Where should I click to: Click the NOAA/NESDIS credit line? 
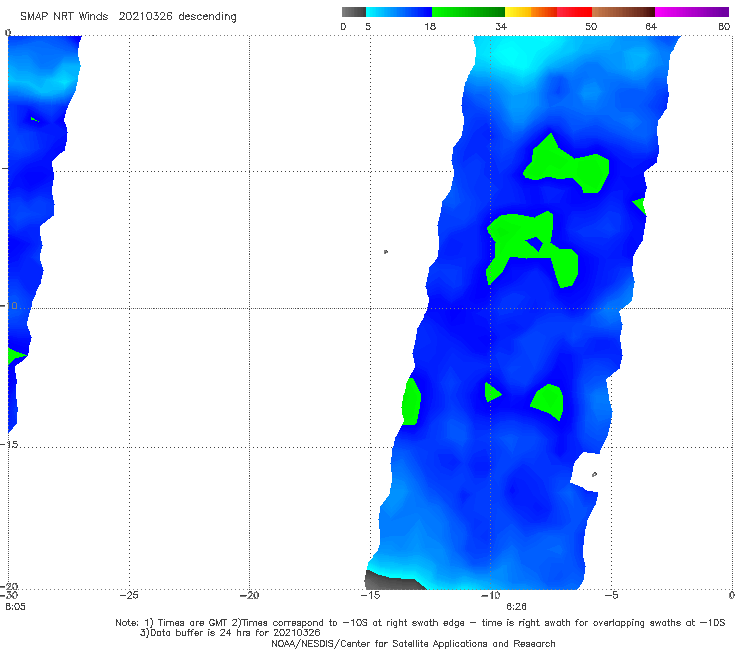(413, 644)
